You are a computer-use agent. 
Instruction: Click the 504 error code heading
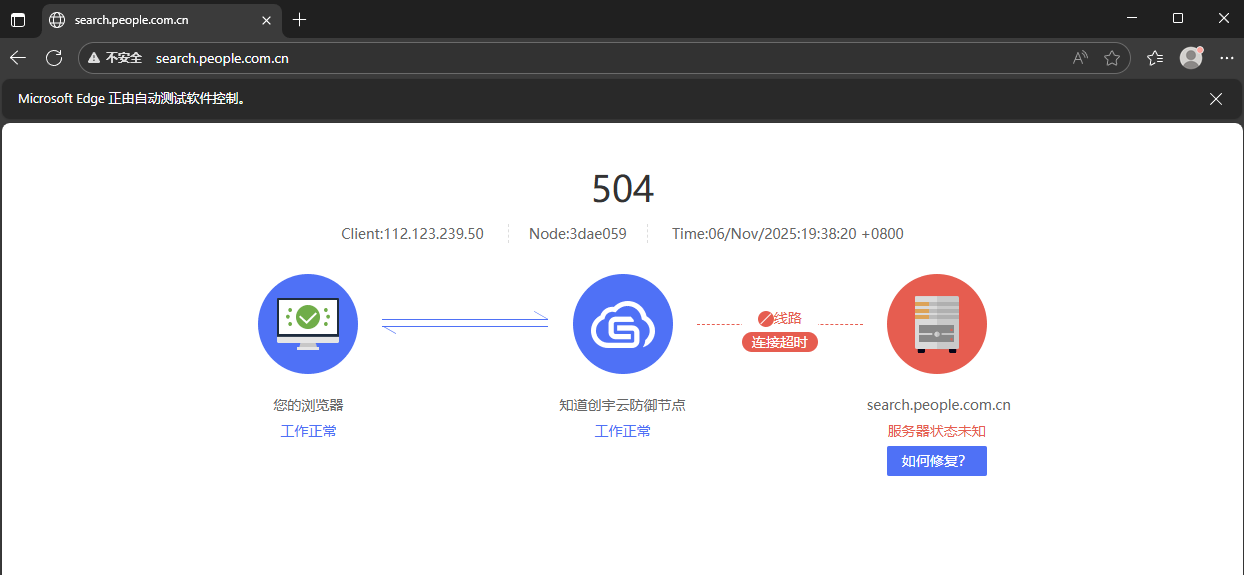point(622,189)
